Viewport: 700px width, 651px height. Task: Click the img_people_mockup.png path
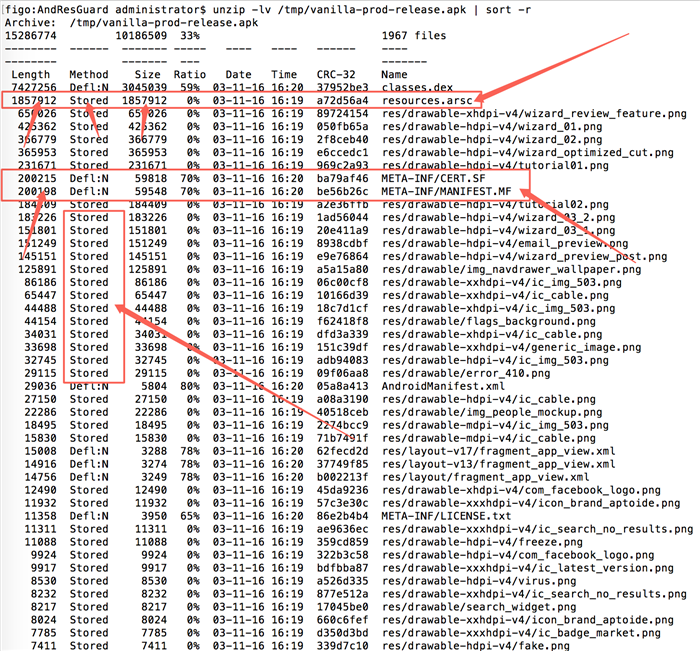[x=492, y=412]
